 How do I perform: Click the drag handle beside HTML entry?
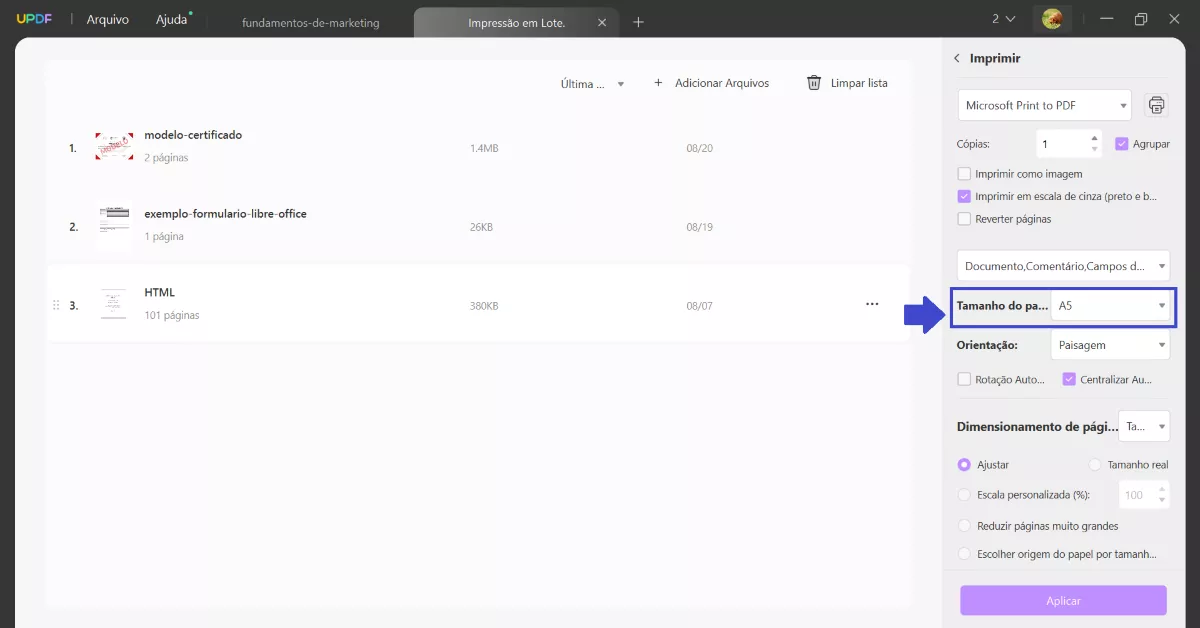coord(55,303)
